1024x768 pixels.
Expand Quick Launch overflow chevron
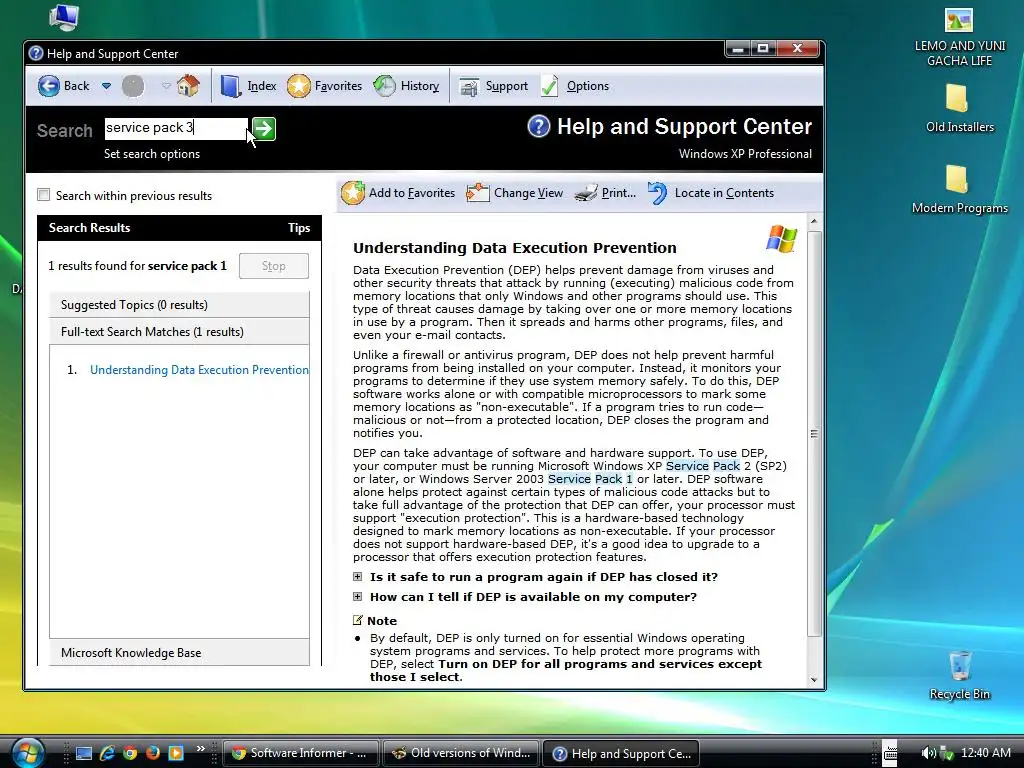[200, 748]
